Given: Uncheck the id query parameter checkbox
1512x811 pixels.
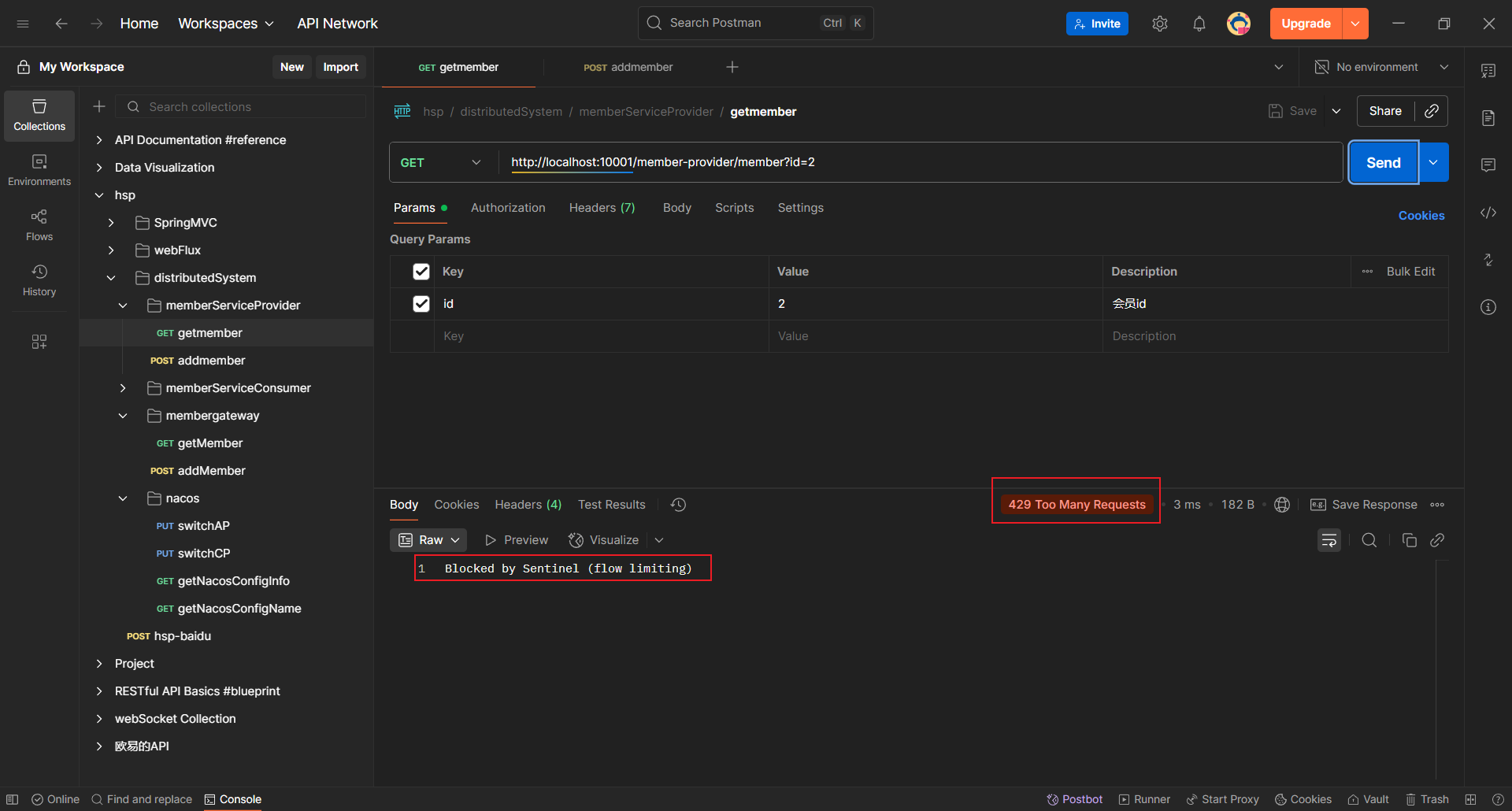Looking at the screenshot, I should tap(421, 304).
